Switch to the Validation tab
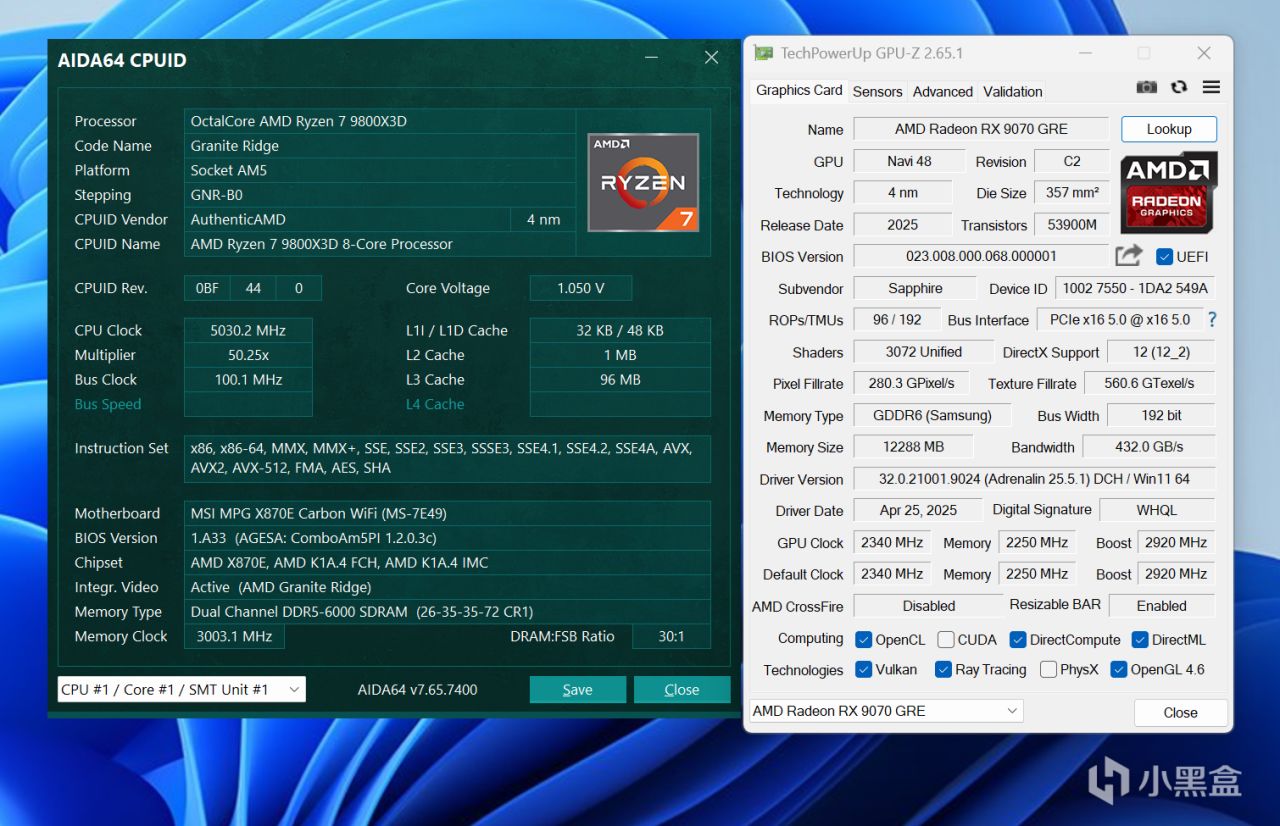This screenshot has height=826, width=1280. 1012,91
